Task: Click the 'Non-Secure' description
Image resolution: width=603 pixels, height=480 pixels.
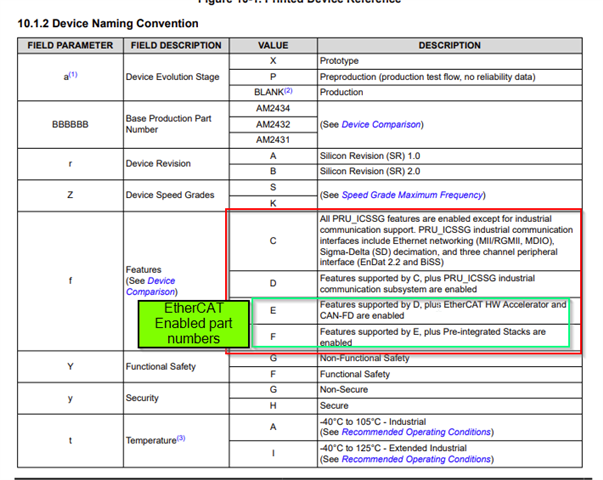Action: tap(344, 390)
